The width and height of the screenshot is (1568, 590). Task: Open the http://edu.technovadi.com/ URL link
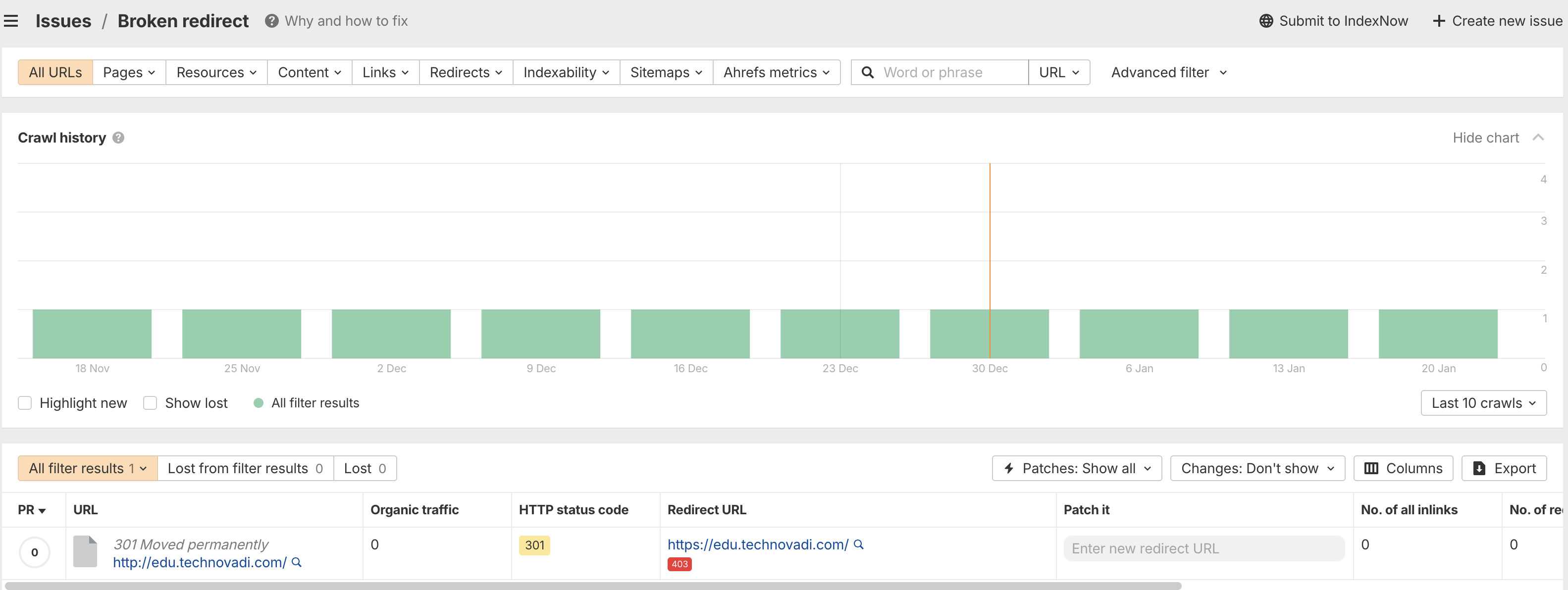point(200,563)
